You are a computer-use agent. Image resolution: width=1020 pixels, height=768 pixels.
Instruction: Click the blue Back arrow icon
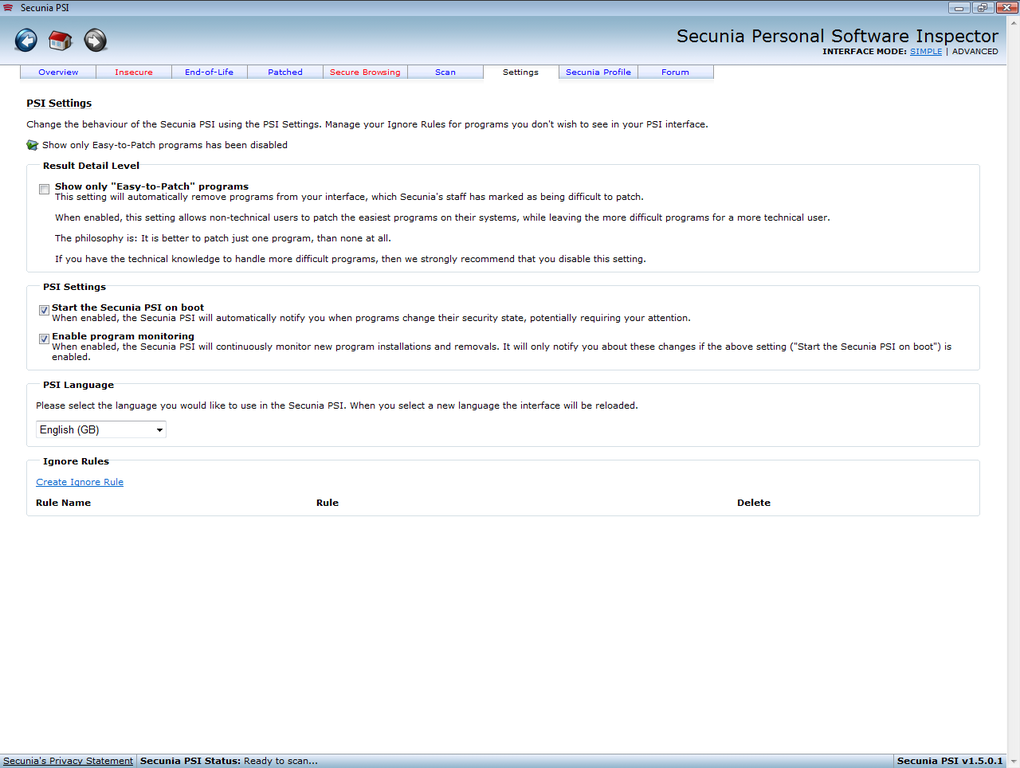tap(26, 40)
